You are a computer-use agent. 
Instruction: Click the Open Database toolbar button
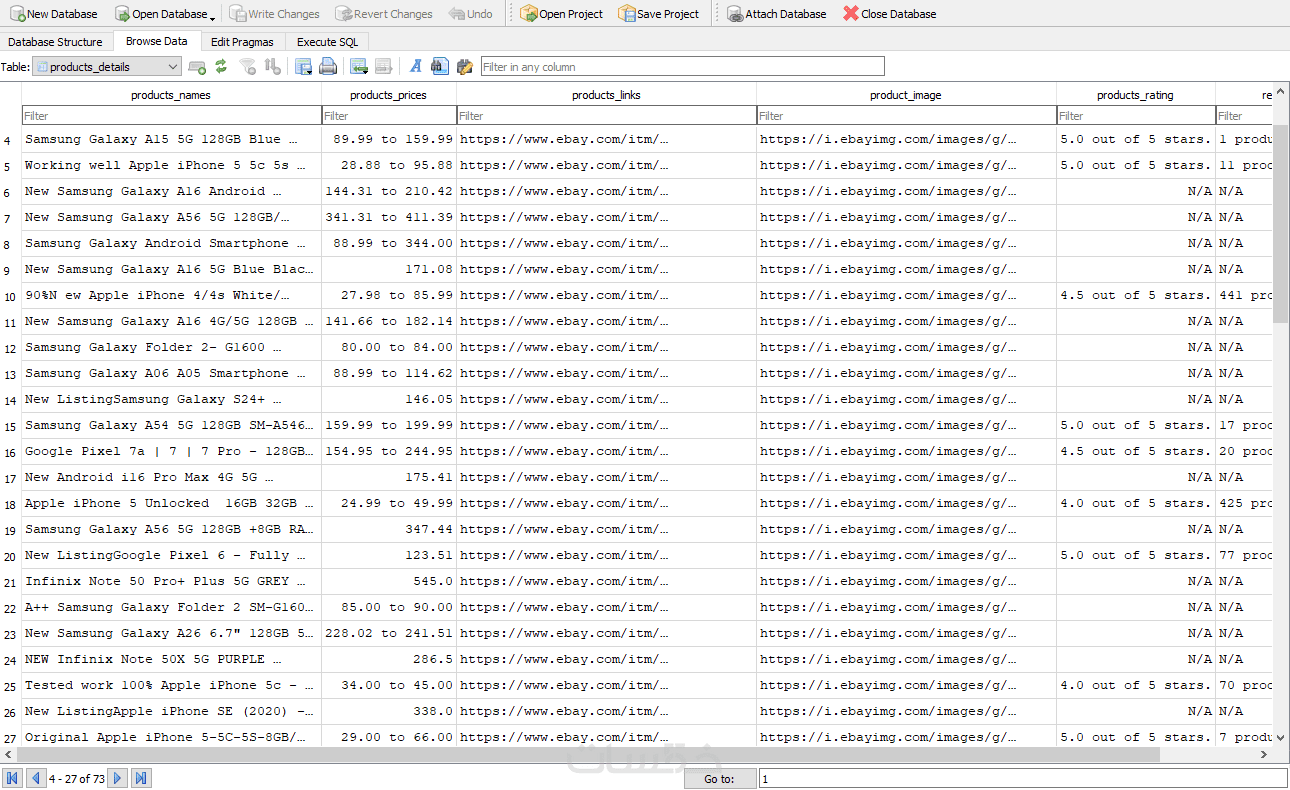[160, 14]
